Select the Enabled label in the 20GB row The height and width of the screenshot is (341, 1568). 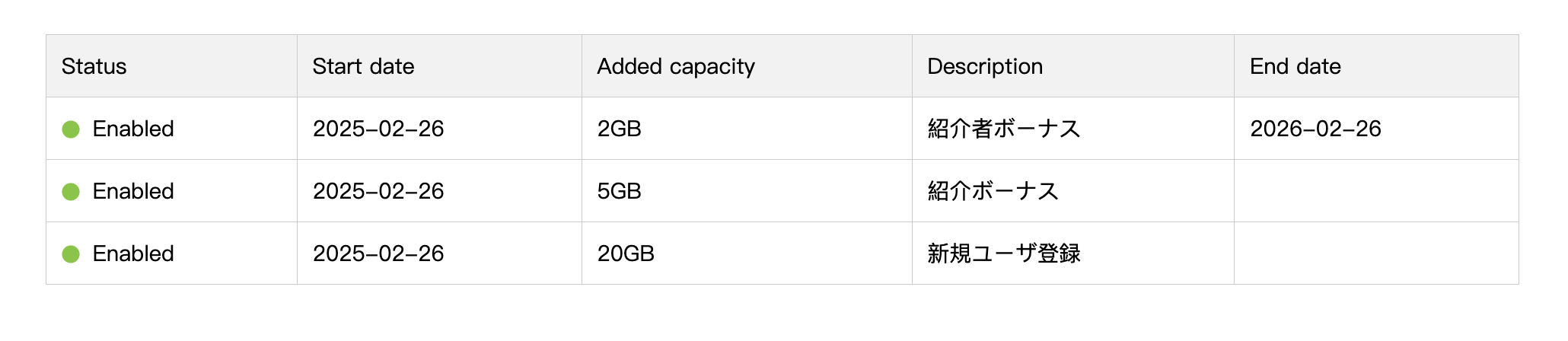[133, 254]
